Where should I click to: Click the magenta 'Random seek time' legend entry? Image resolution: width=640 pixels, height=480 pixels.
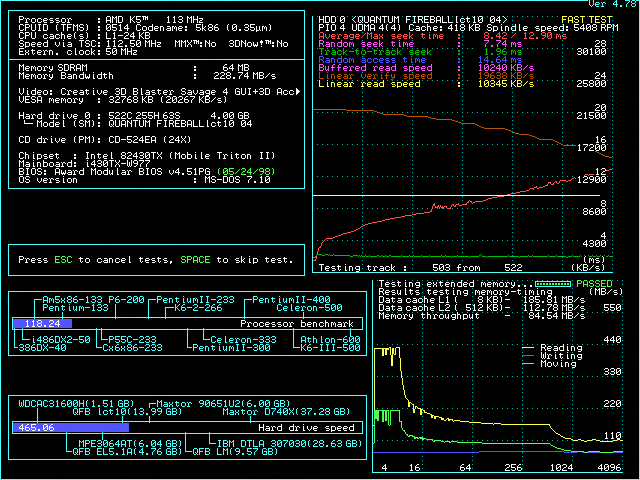pos(366,44)
